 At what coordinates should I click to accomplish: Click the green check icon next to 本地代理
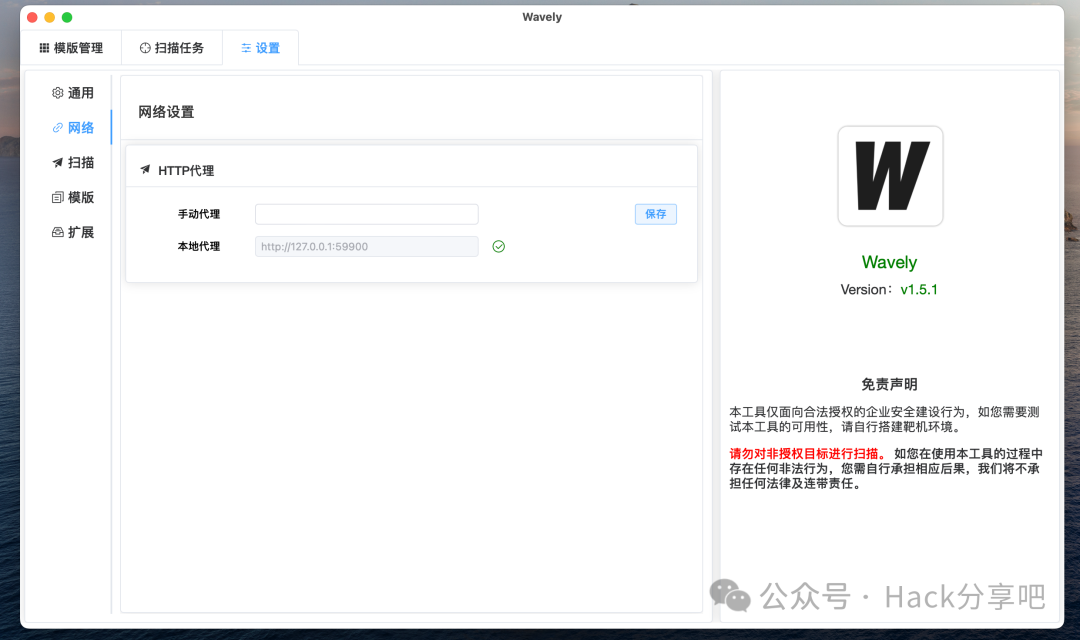(499, 247)
